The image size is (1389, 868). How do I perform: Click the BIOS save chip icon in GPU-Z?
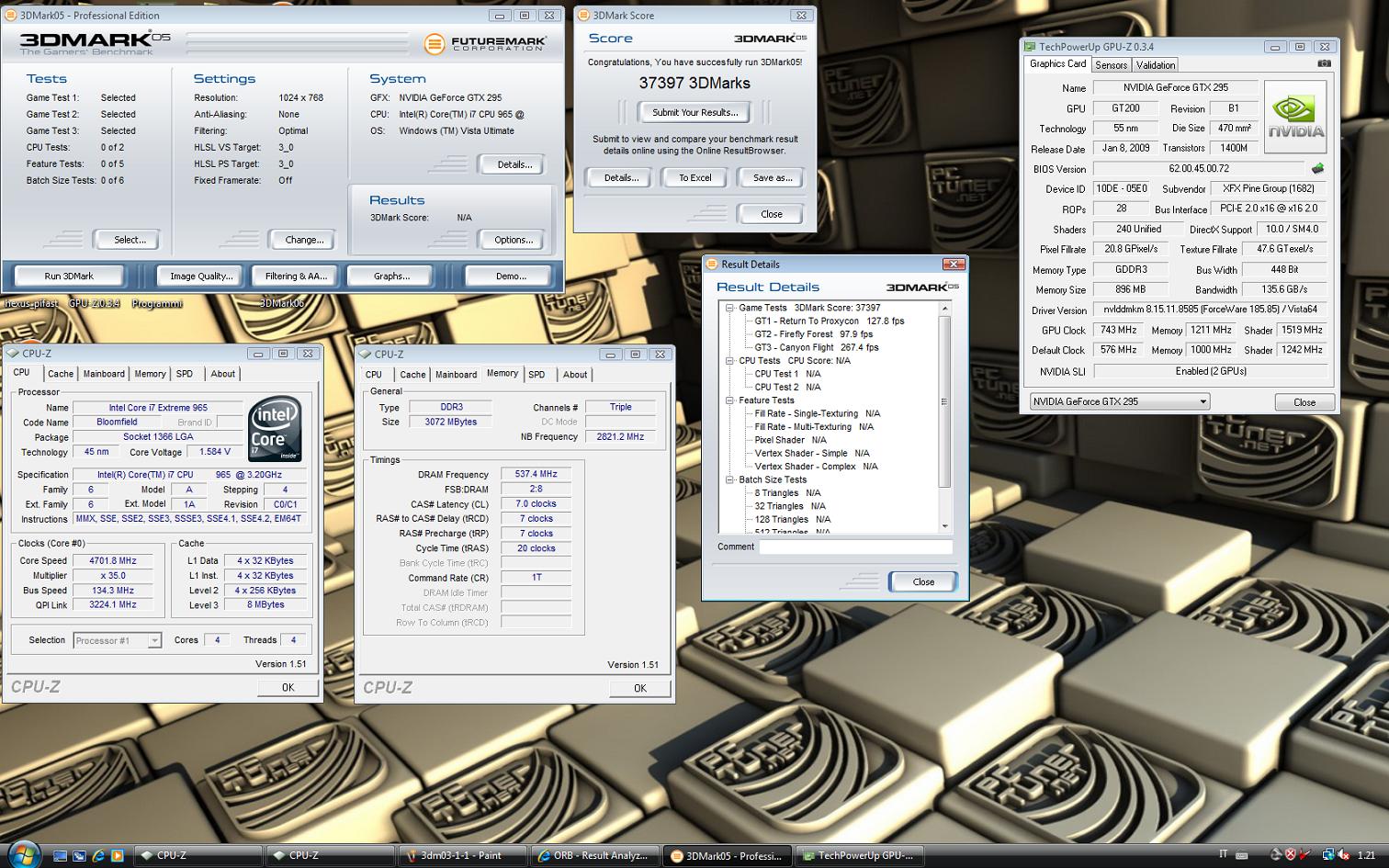[1317, 168]
